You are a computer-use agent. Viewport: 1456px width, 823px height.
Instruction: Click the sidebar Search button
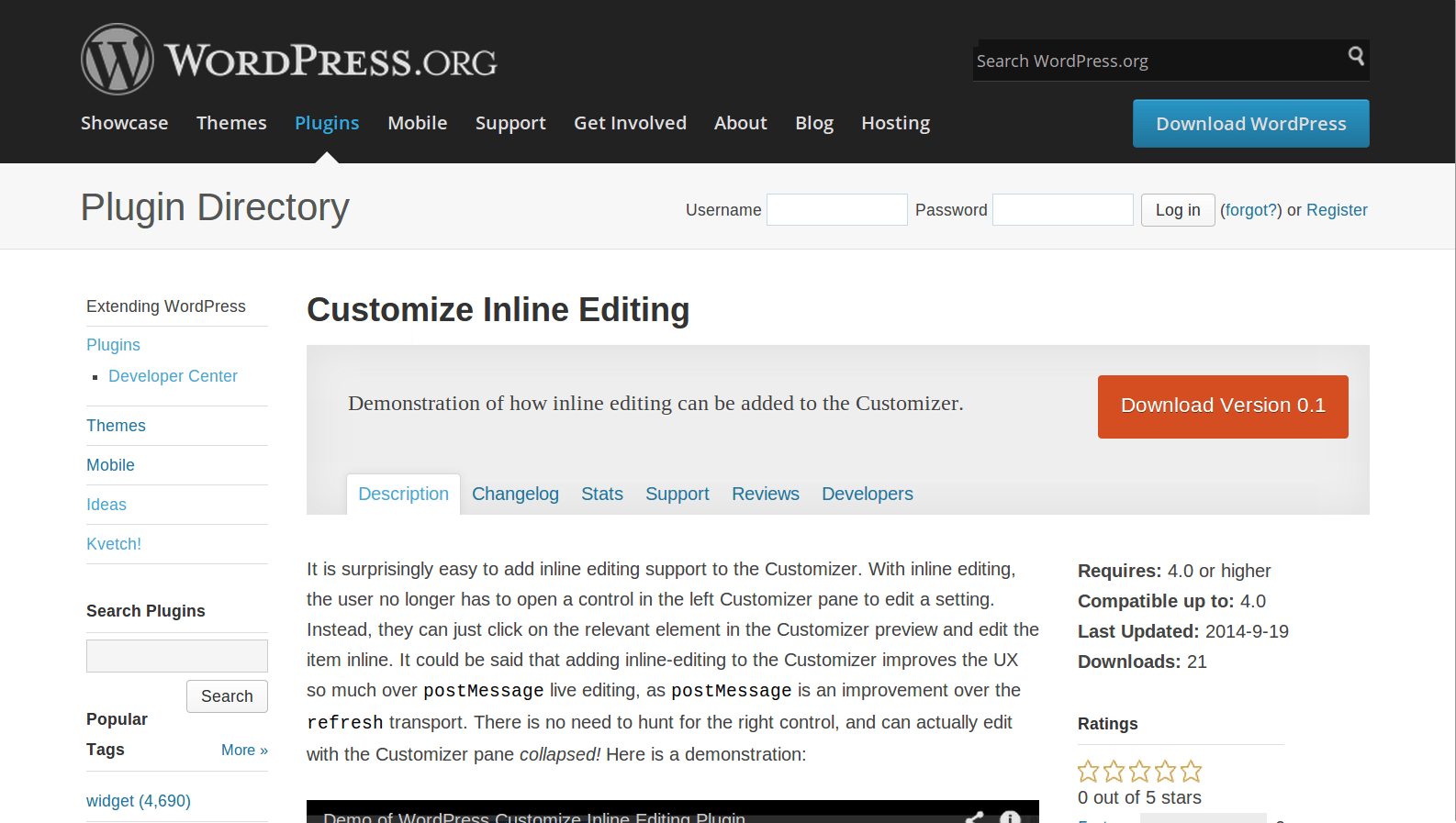(x=227, y=696)
